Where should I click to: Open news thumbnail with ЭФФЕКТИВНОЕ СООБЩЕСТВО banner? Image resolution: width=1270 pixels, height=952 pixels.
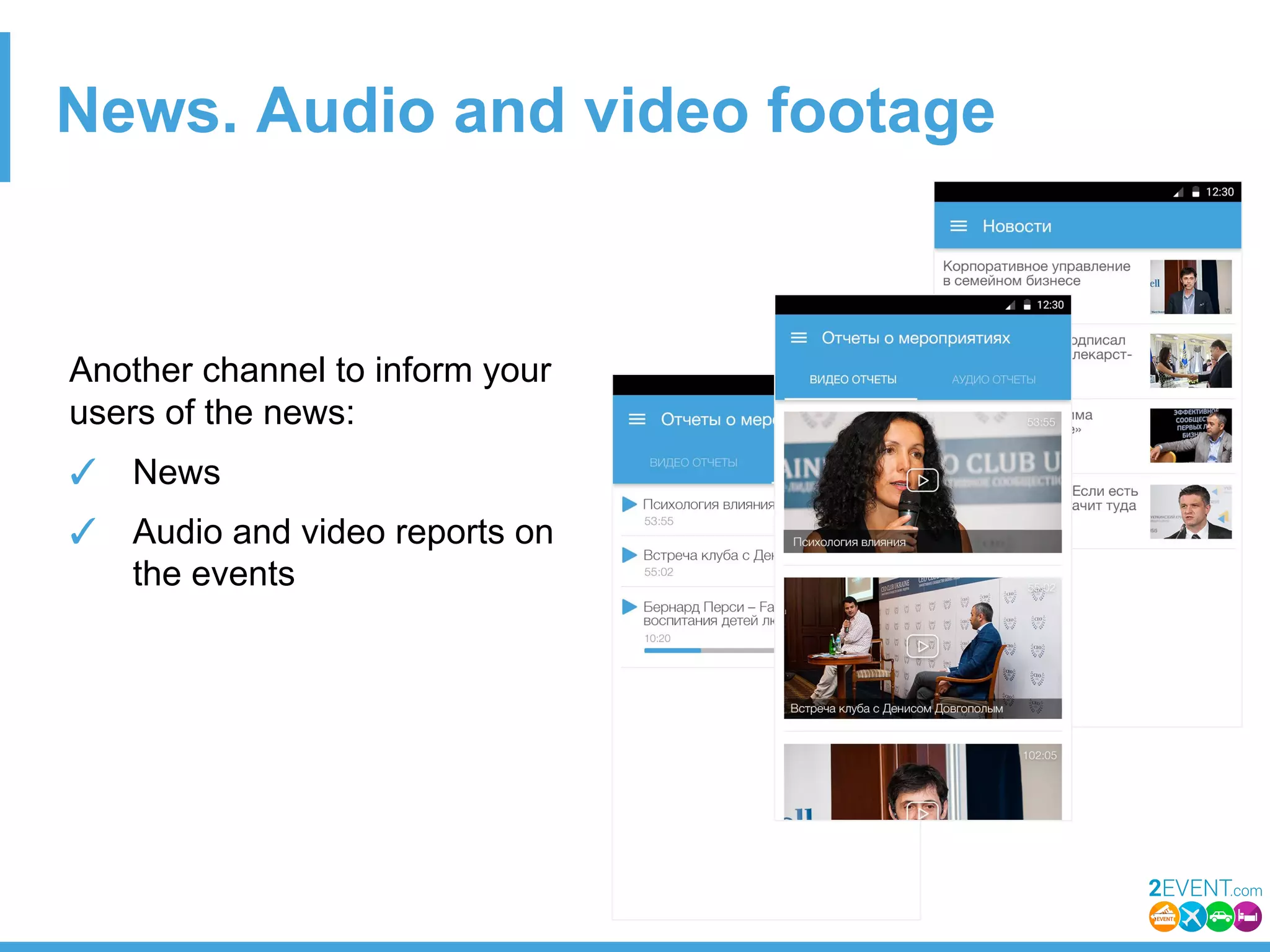1191,435
